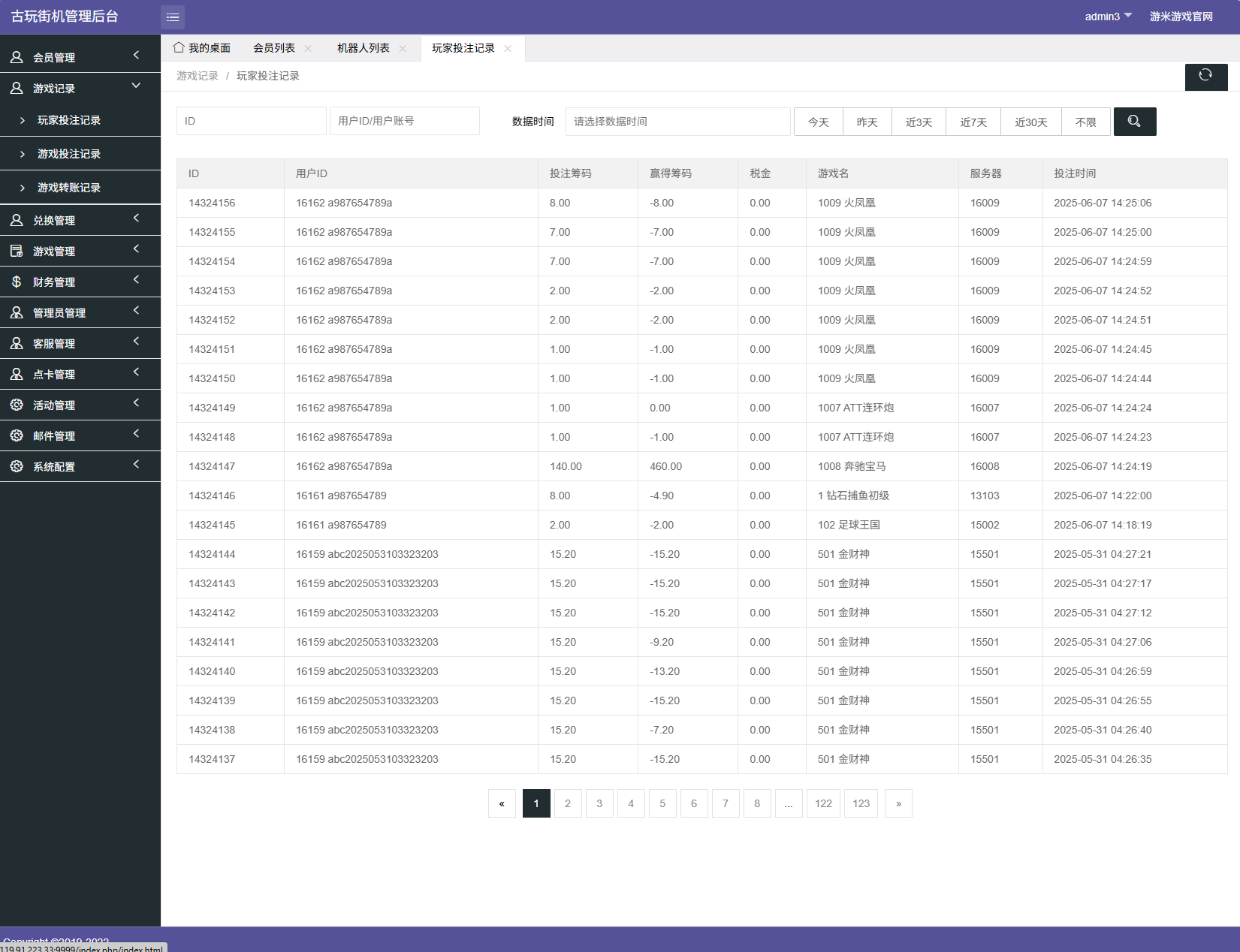Expand the 会员管理 menu chevron
This screenshot has width=1240, height=952.
(137, 55)
